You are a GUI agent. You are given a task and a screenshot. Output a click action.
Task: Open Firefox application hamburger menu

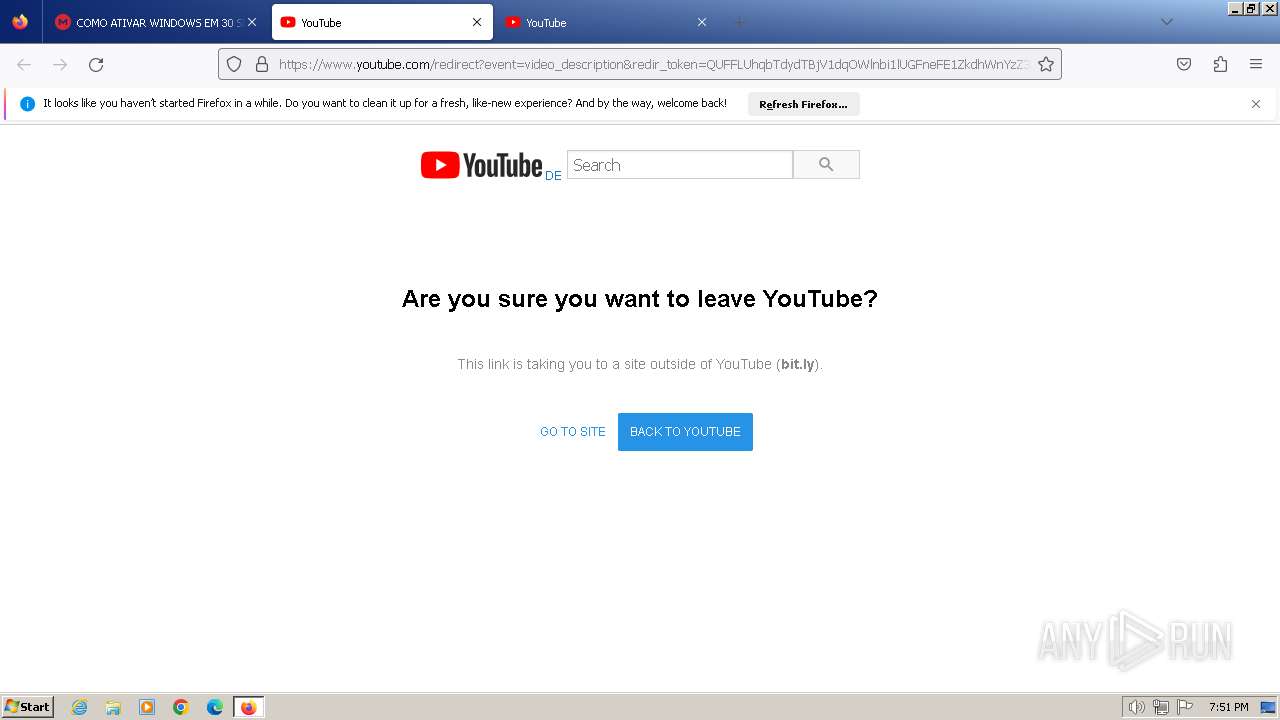click(1256, 64)
